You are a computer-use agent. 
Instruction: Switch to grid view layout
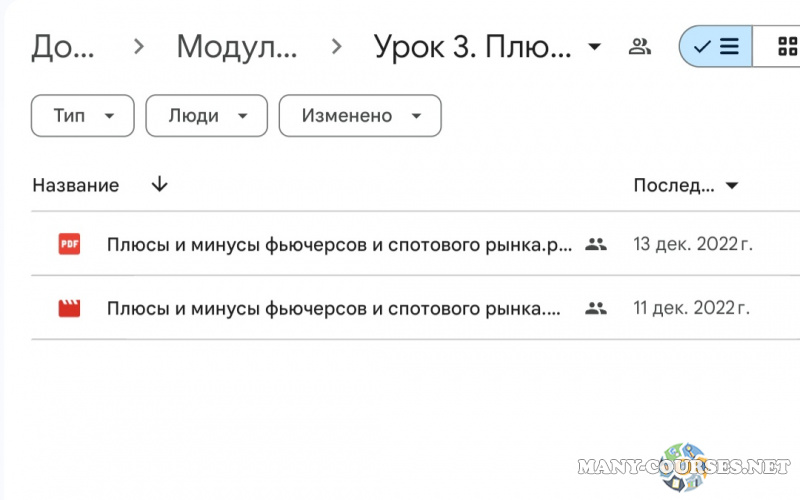point(786,46)
